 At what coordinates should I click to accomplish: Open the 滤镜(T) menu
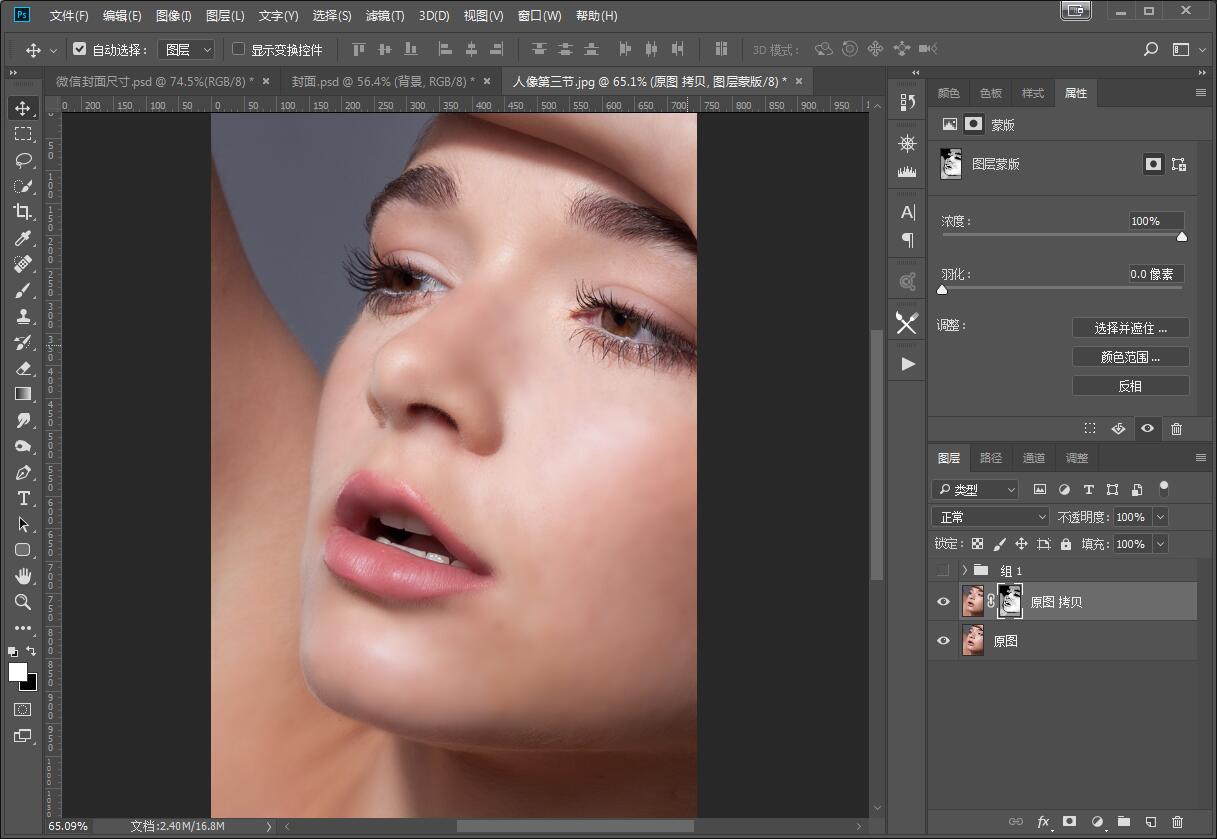385,16
